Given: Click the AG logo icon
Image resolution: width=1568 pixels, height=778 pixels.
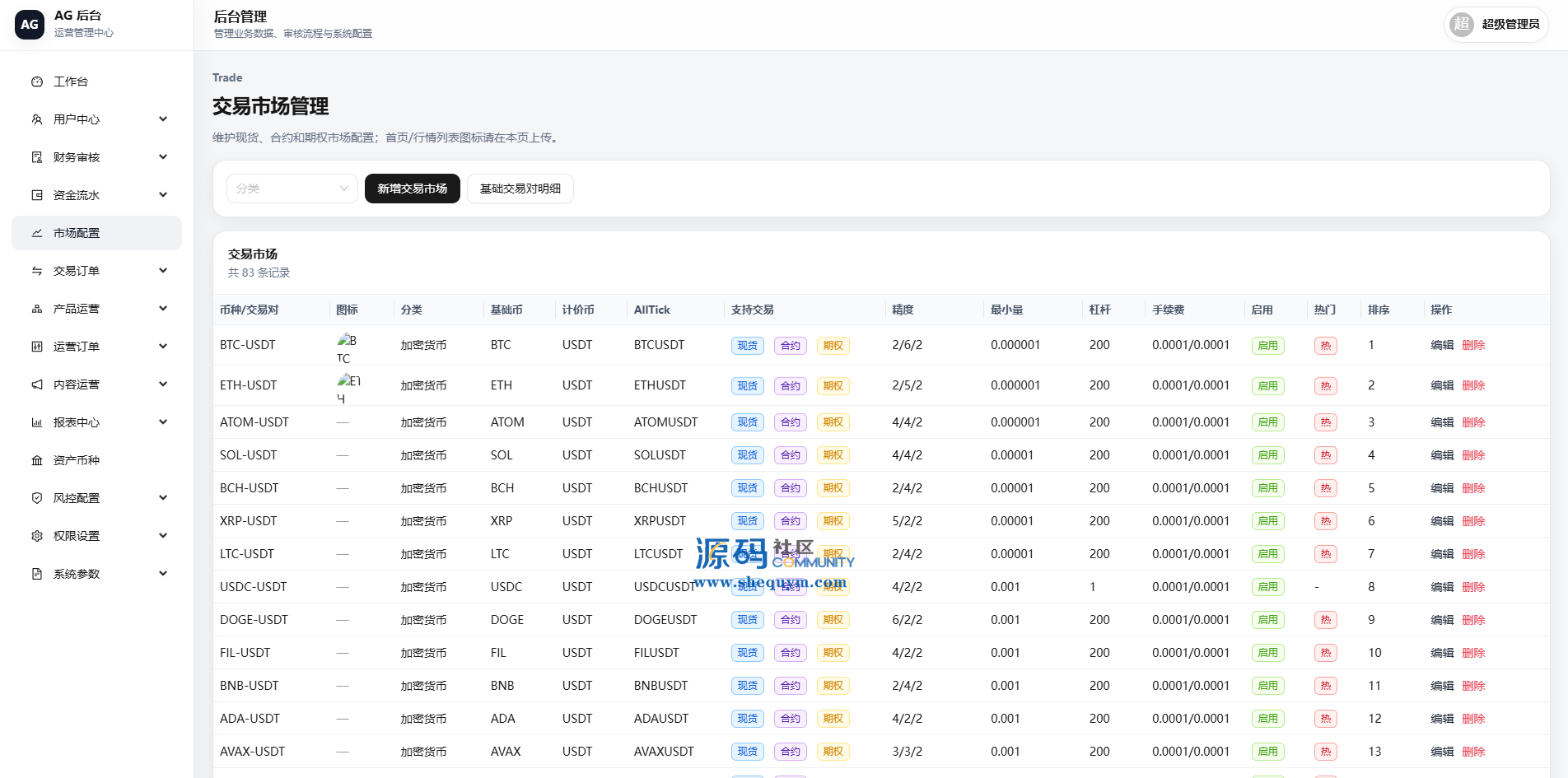Looking at the screenshot, I should pyautogui.click(x=30, y=25).
